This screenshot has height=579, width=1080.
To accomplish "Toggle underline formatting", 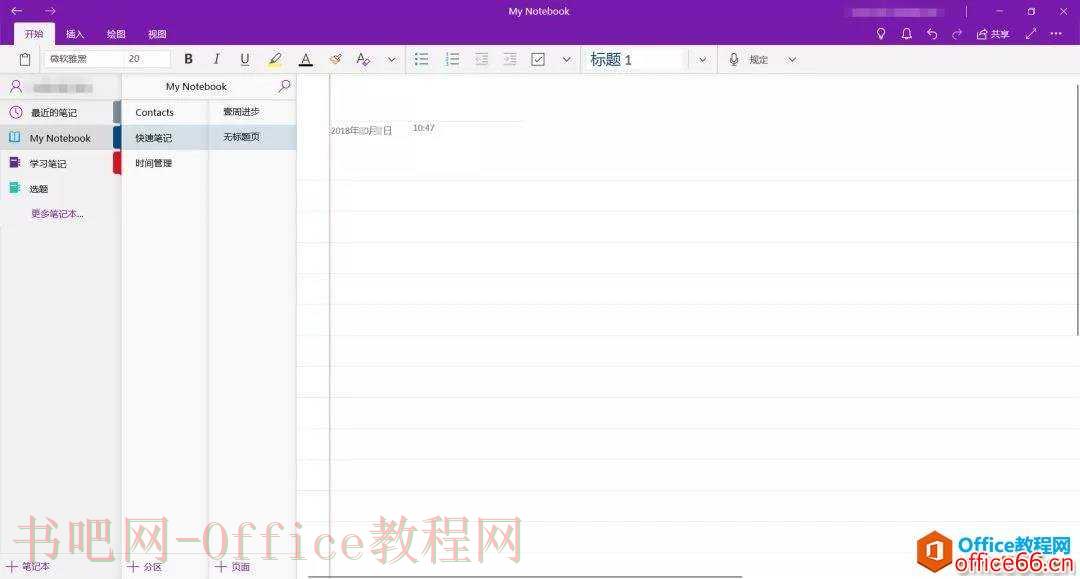I will (x=245, y=59).
